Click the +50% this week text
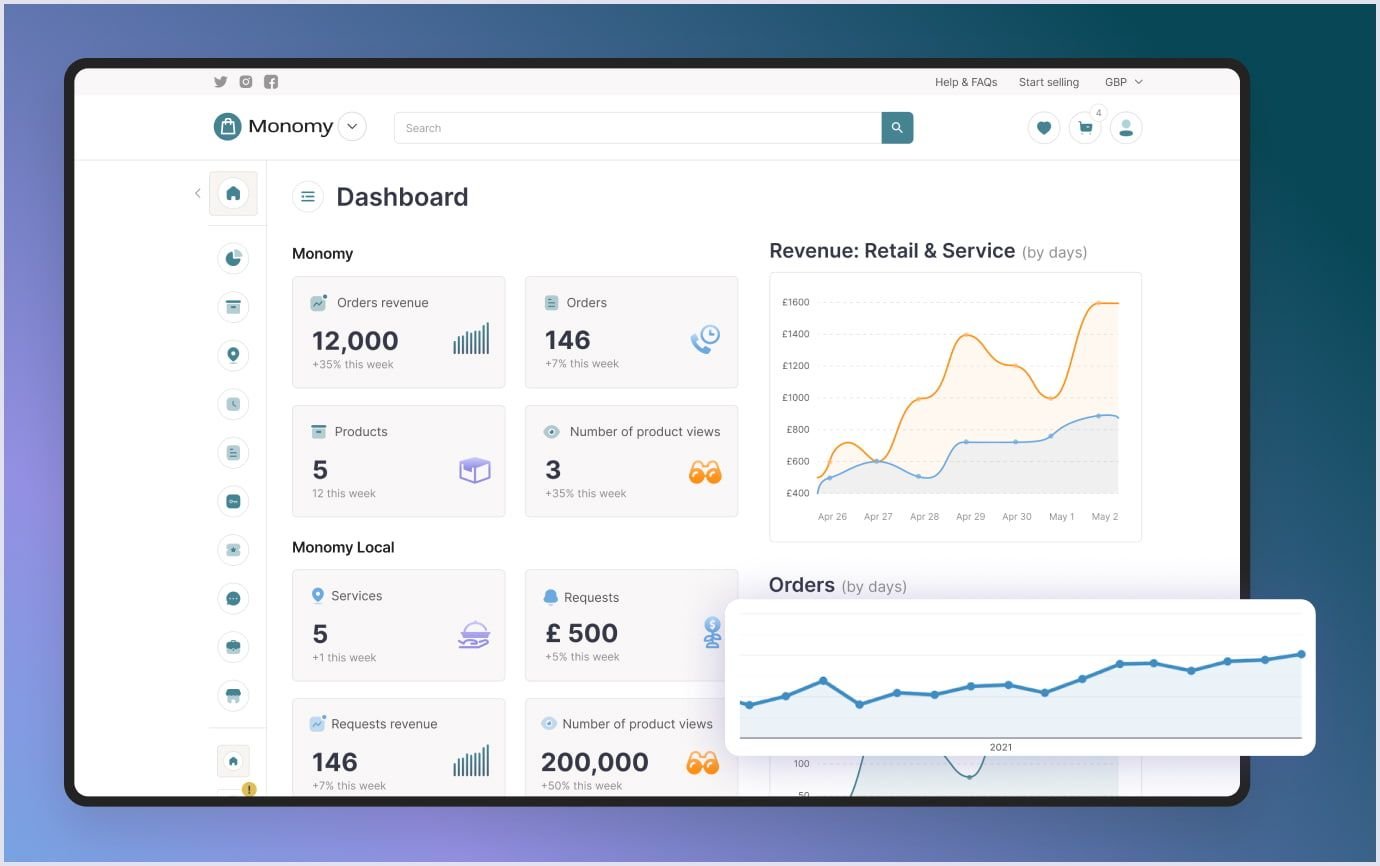This screenshot has height=866, width=1380. click(582, 786)
